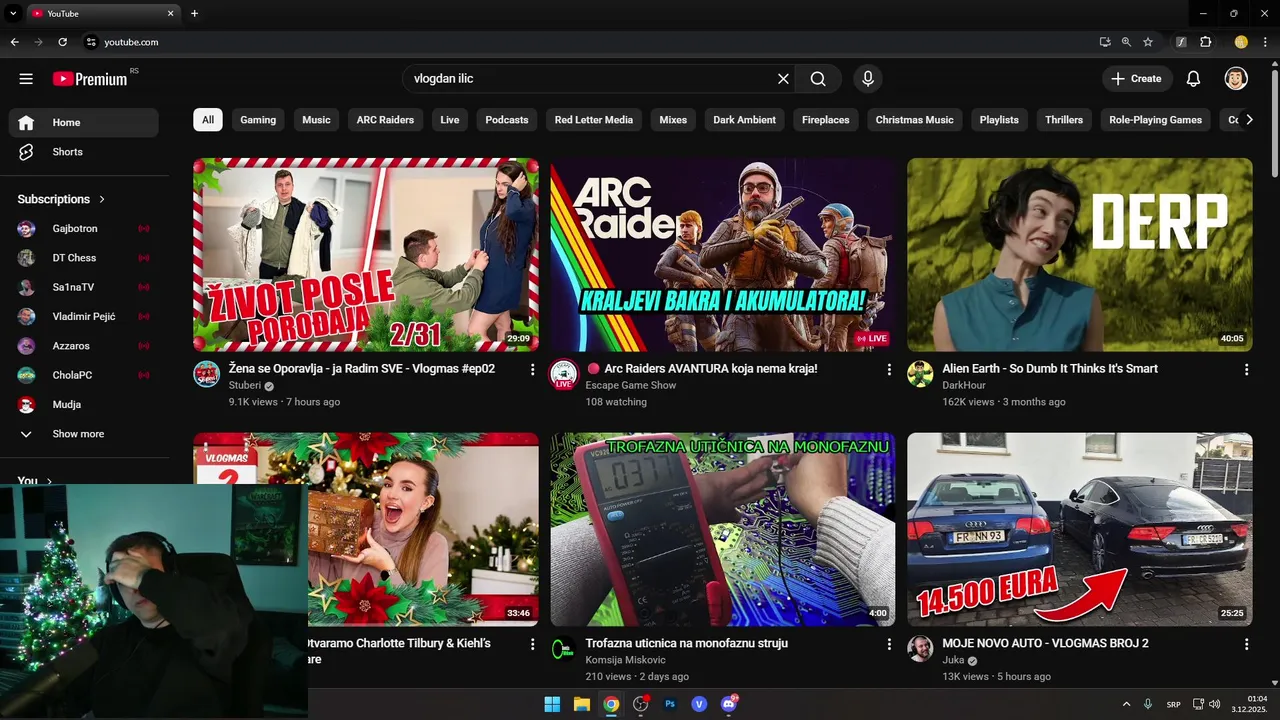Image resolution: width=1280 pixels, height=720 pixels.
Task: Select the Christmas Music chip
Action: tap(915, 120)
